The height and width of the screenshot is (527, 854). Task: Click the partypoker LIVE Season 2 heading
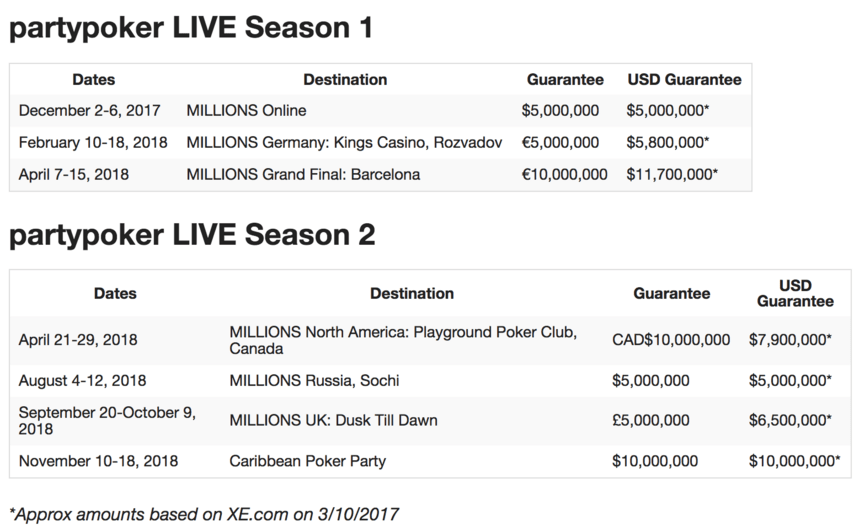pos(192,235)
